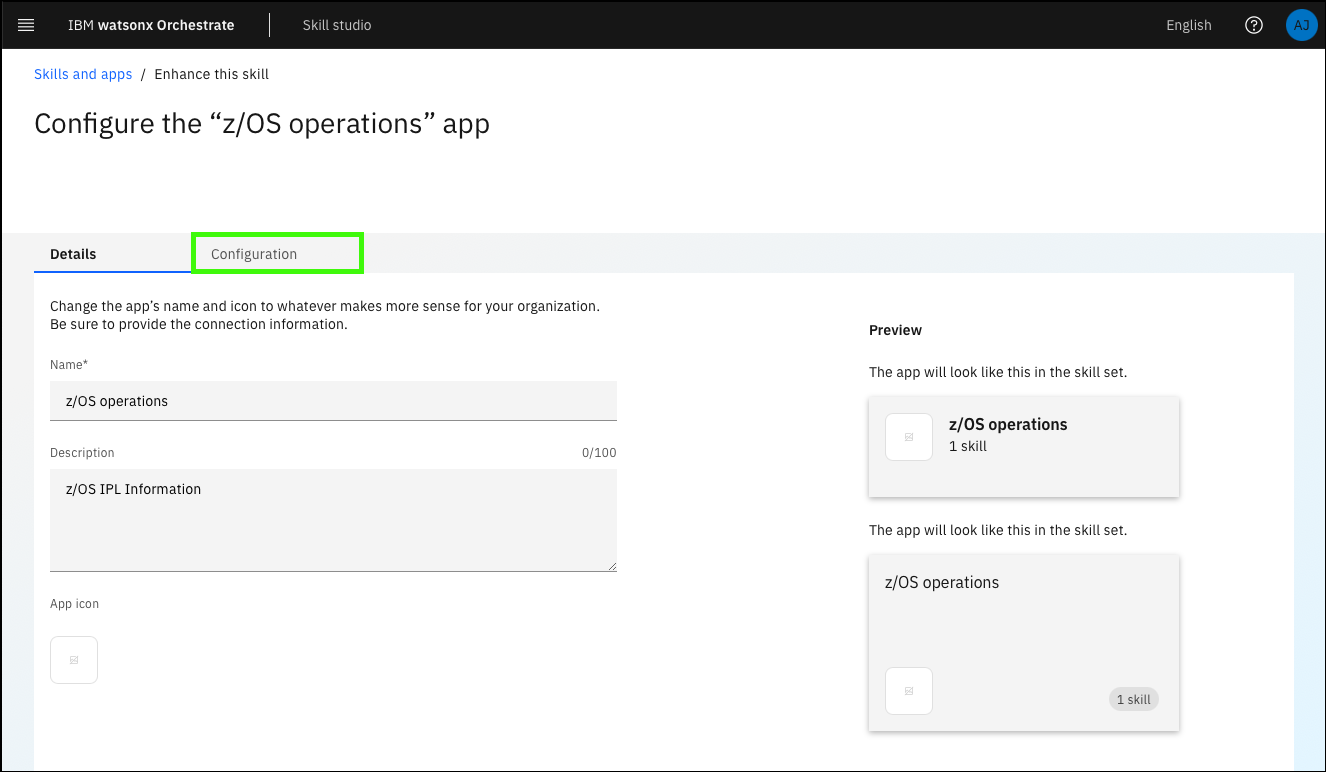This screenshot has width=1326, height=772.
Task: Click the icon in the bottom preview tile
Action: [x=909, y=691]
